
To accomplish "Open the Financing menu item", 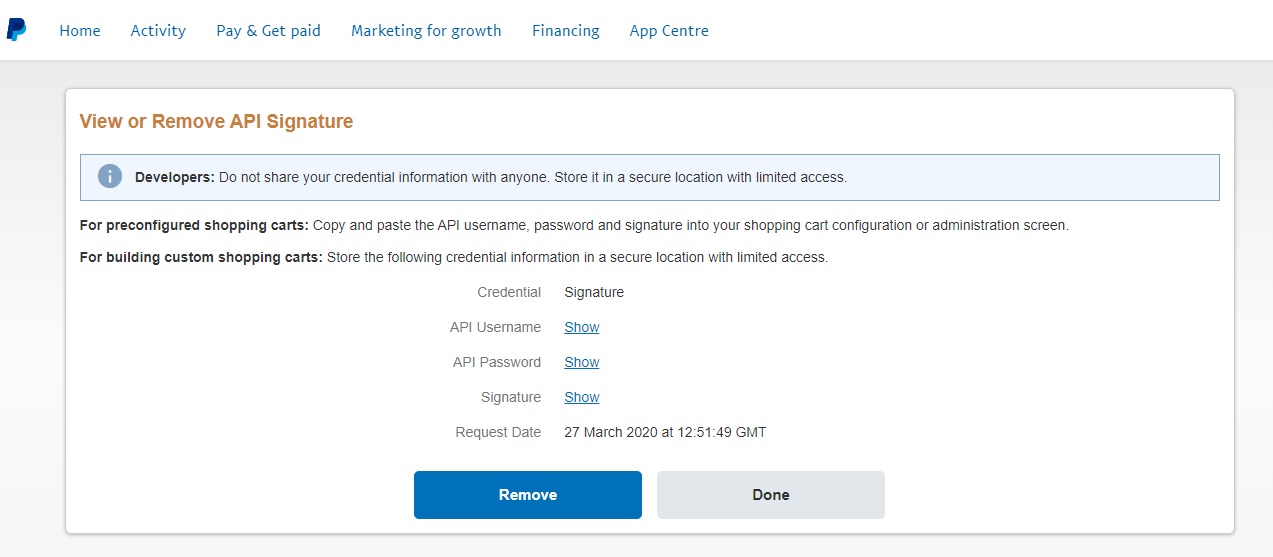I will click(565, 31).
